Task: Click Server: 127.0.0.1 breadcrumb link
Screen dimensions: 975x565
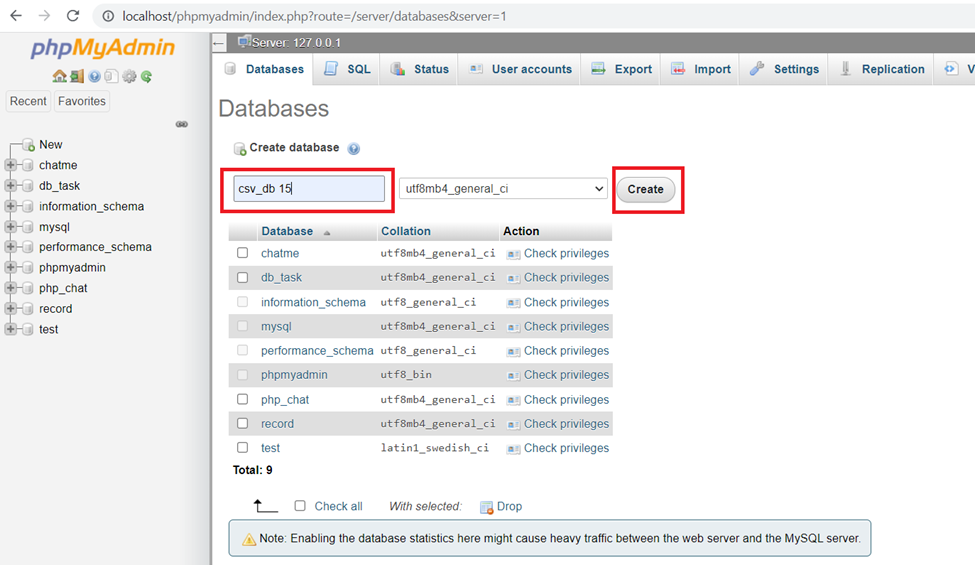Action: 296,42
